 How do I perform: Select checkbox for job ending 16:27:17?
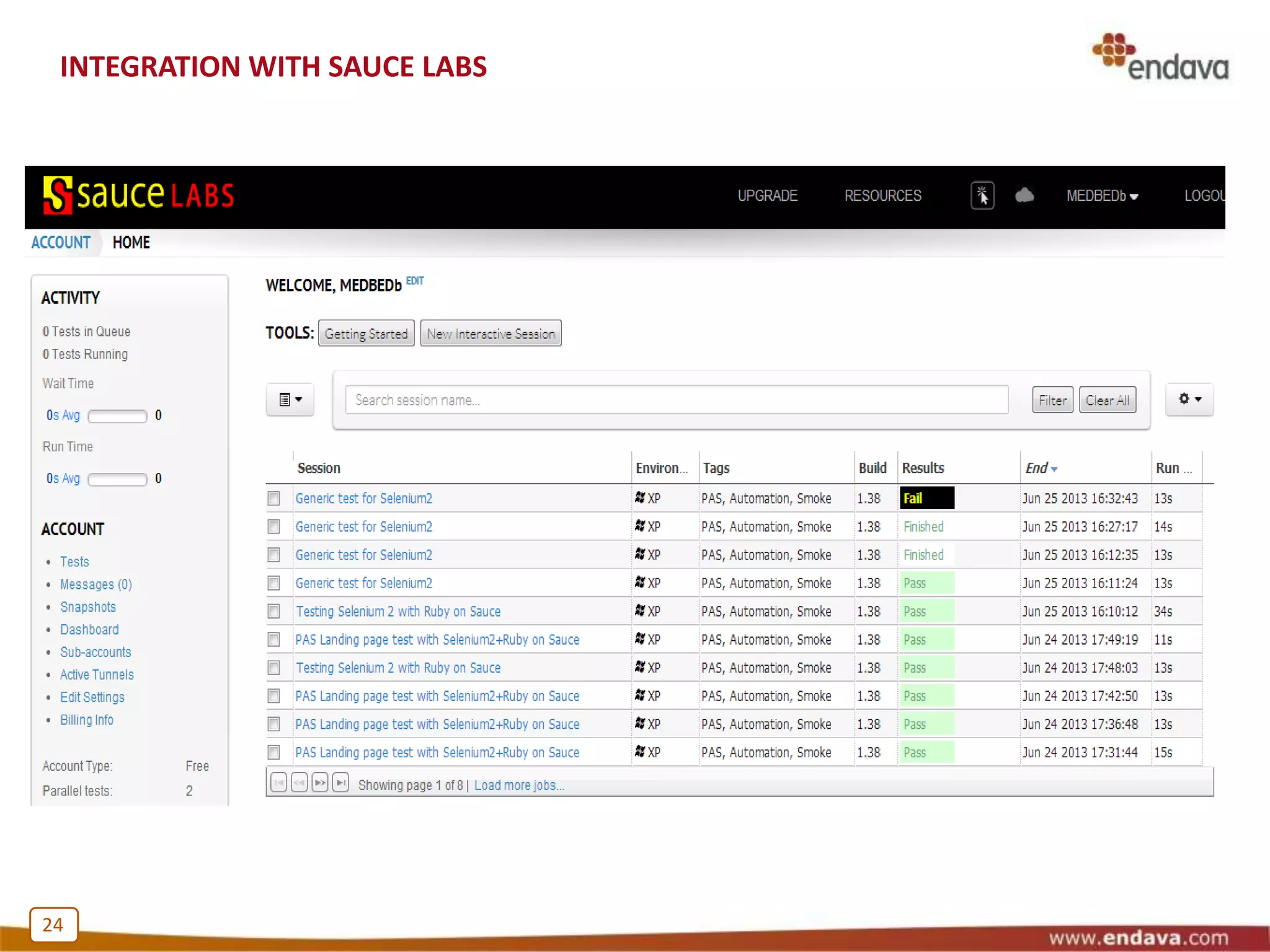coord(273,527)
